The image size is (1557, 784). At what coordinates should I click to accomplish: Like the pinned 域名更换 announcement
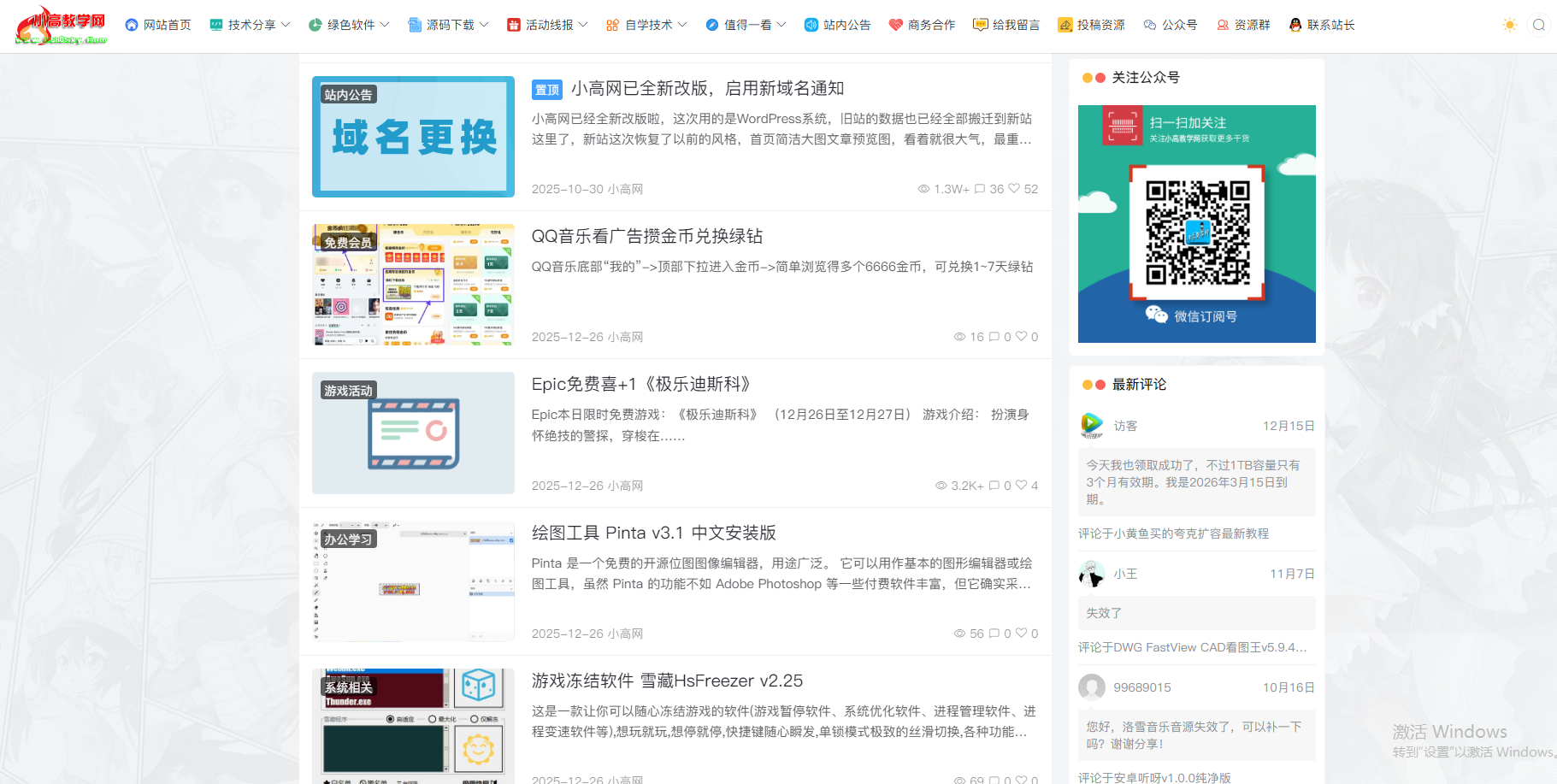tap(1016, 189)
